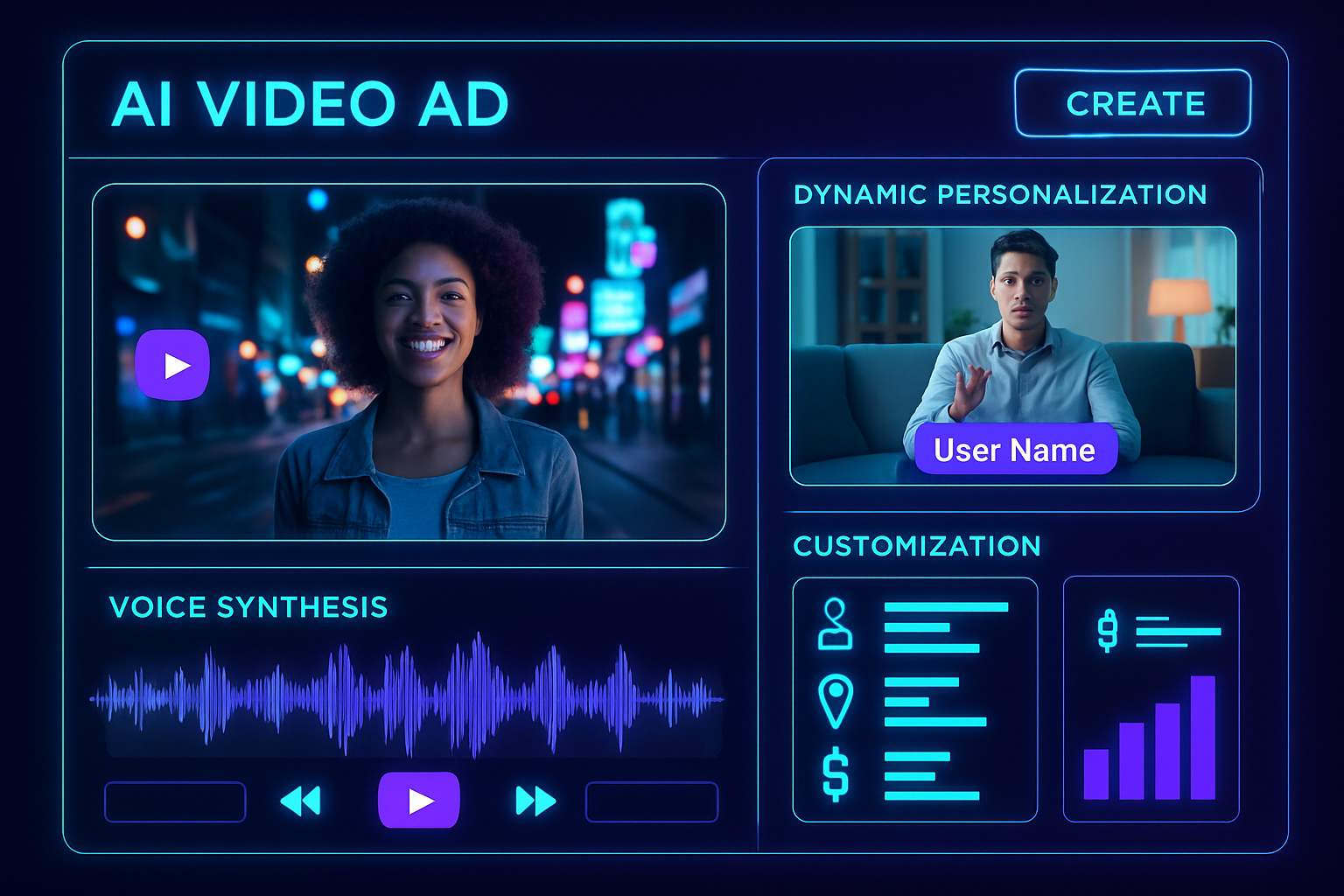Image resolution: width=1344 pixels, height=896 pixels.
Task: Click the empty field right of fast-forward
Action: (652, 801)
